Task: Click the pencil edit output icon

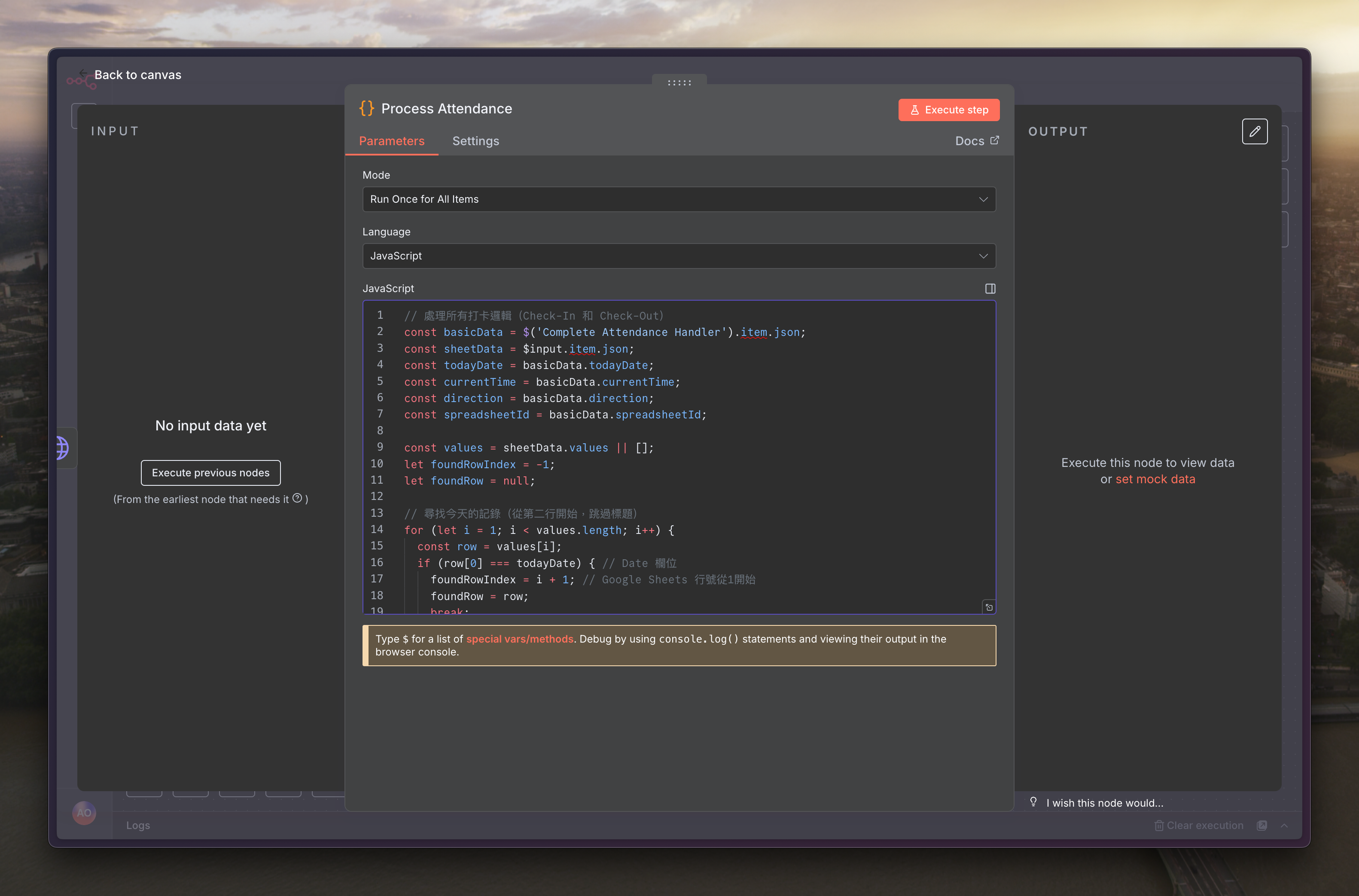Action: [x=1255, y=131]
